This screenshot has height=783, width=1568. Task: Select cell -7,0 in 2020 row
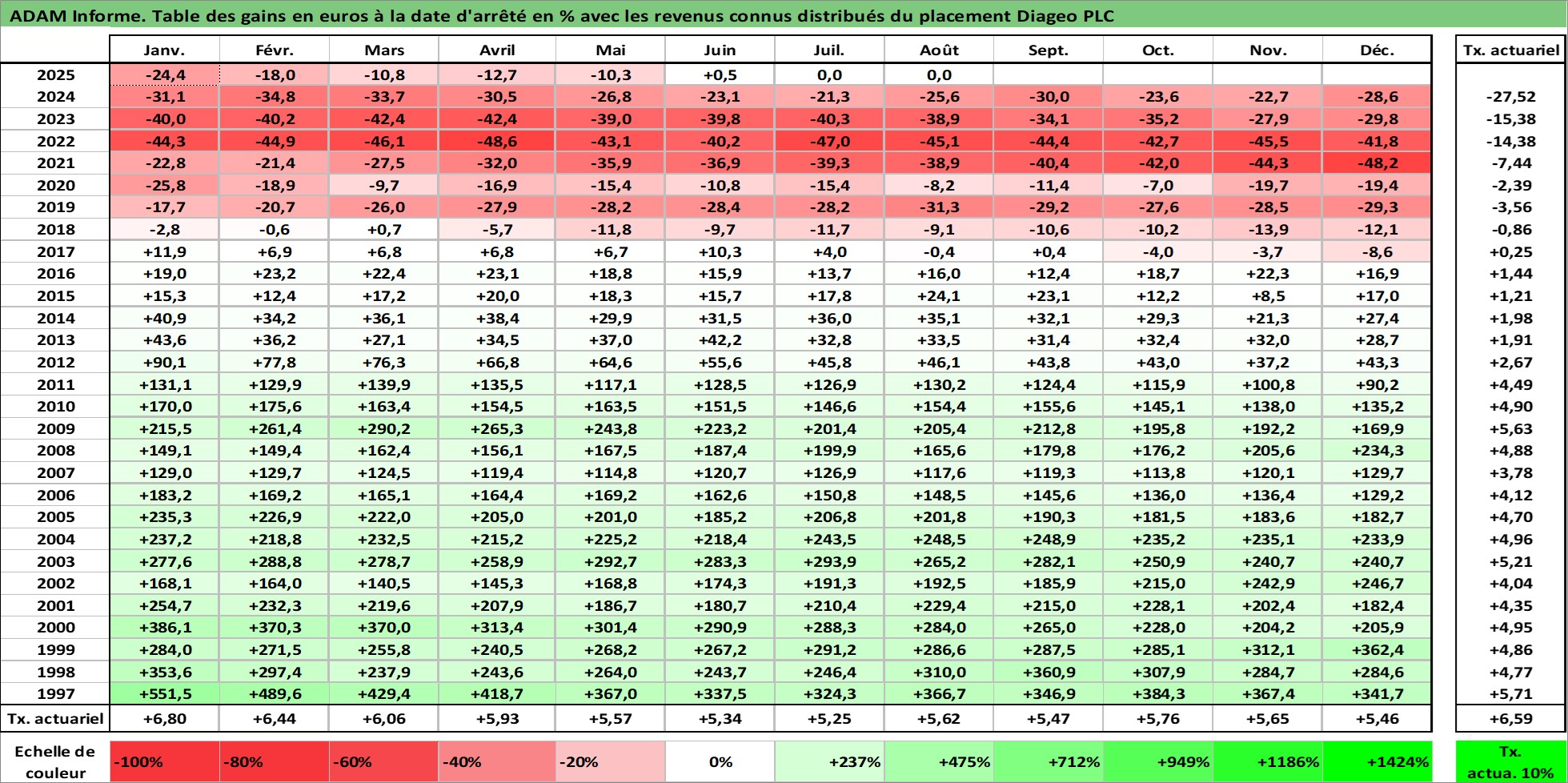pos(1158,185)
